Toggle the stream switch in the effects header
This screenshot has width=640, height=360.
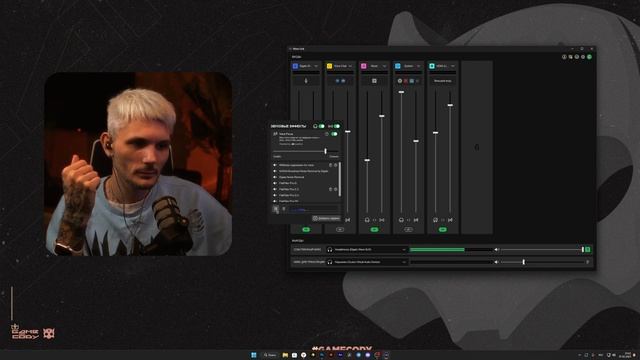(337, 126)
